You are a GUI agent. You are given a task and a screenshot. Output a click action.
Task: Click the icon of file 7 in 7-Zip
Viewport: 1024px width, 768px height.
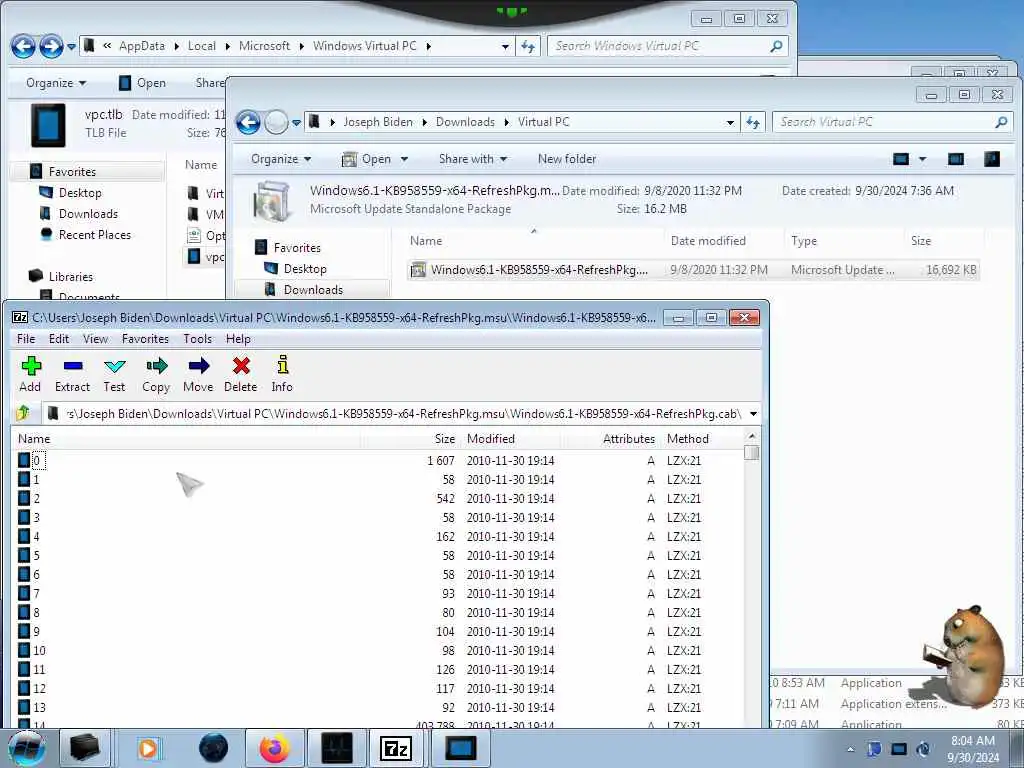tap(24, 594)
